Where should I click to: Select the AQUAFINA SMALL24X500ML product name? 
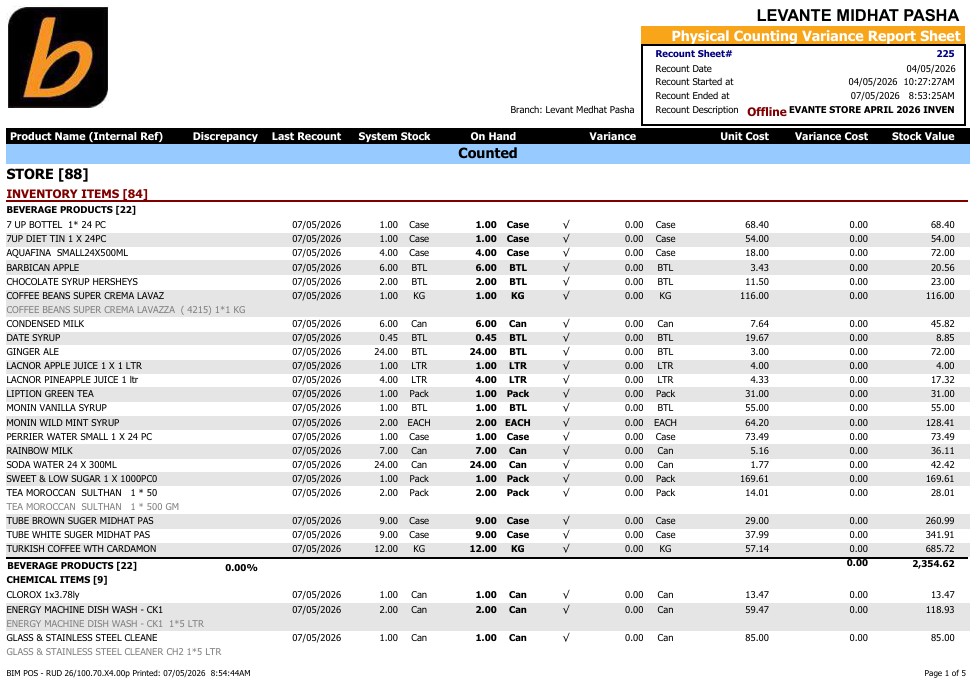coord(67,253)
